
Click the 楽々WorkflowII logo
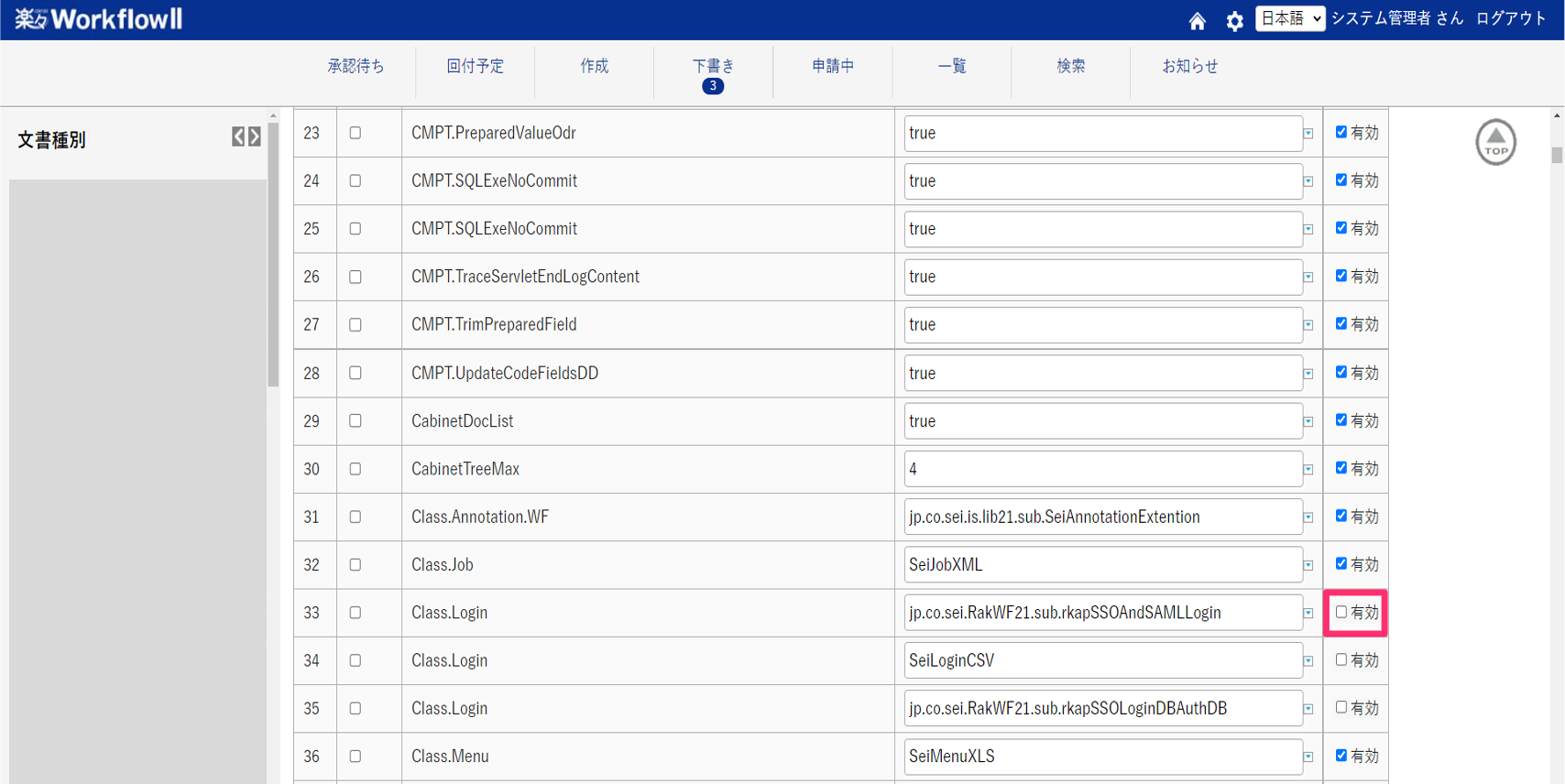tap(99, 19)
